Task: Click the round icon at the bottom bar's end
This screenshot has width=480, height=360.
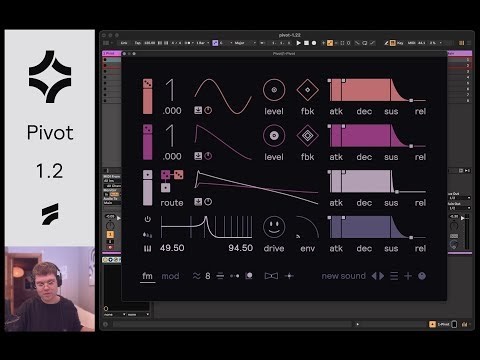Action: click(422, 276)
